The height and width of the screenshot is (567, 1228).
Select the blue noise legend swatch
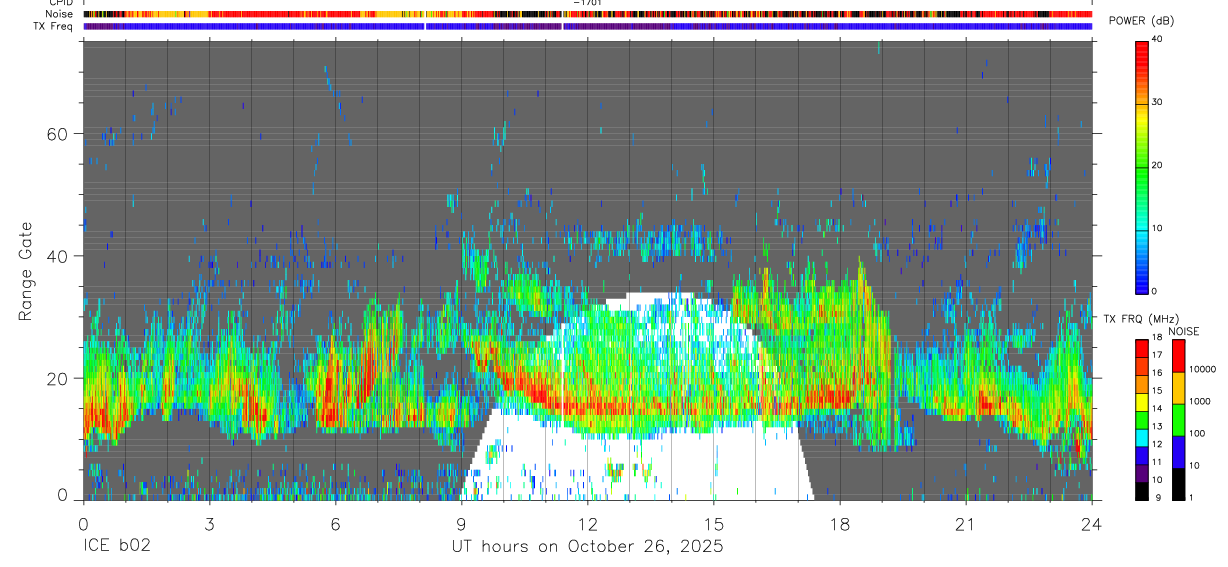point(1178,451)
